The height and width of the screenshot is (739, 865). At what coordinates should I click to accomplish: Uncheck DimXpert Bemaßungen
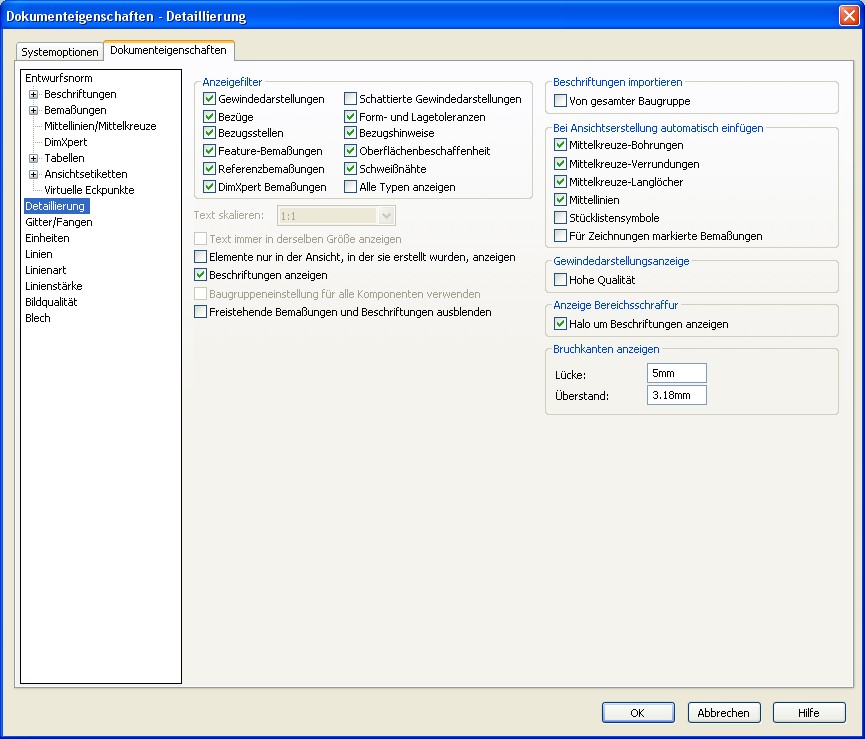coord(209,186)
